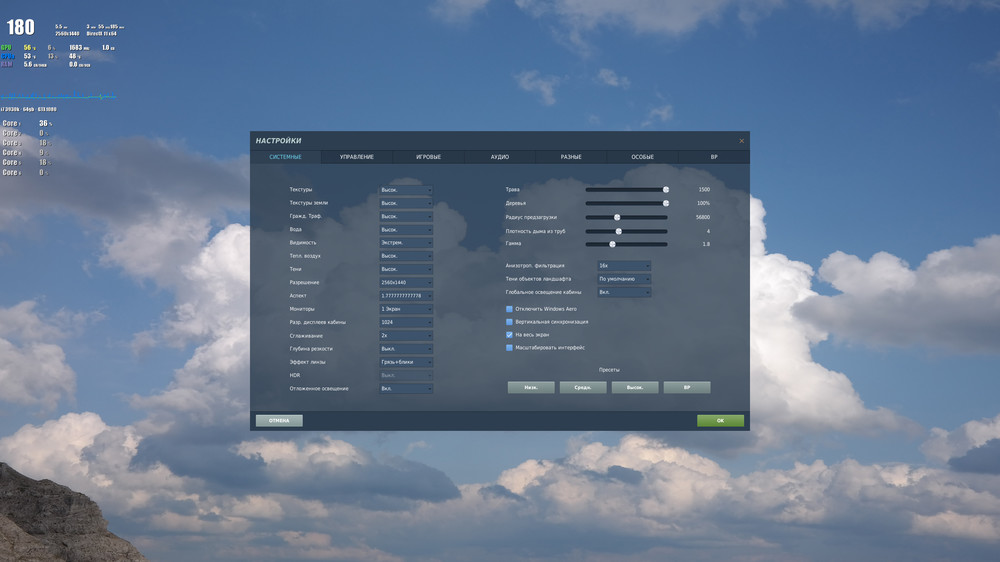Click the Деревья value 100%

point(703,203)
